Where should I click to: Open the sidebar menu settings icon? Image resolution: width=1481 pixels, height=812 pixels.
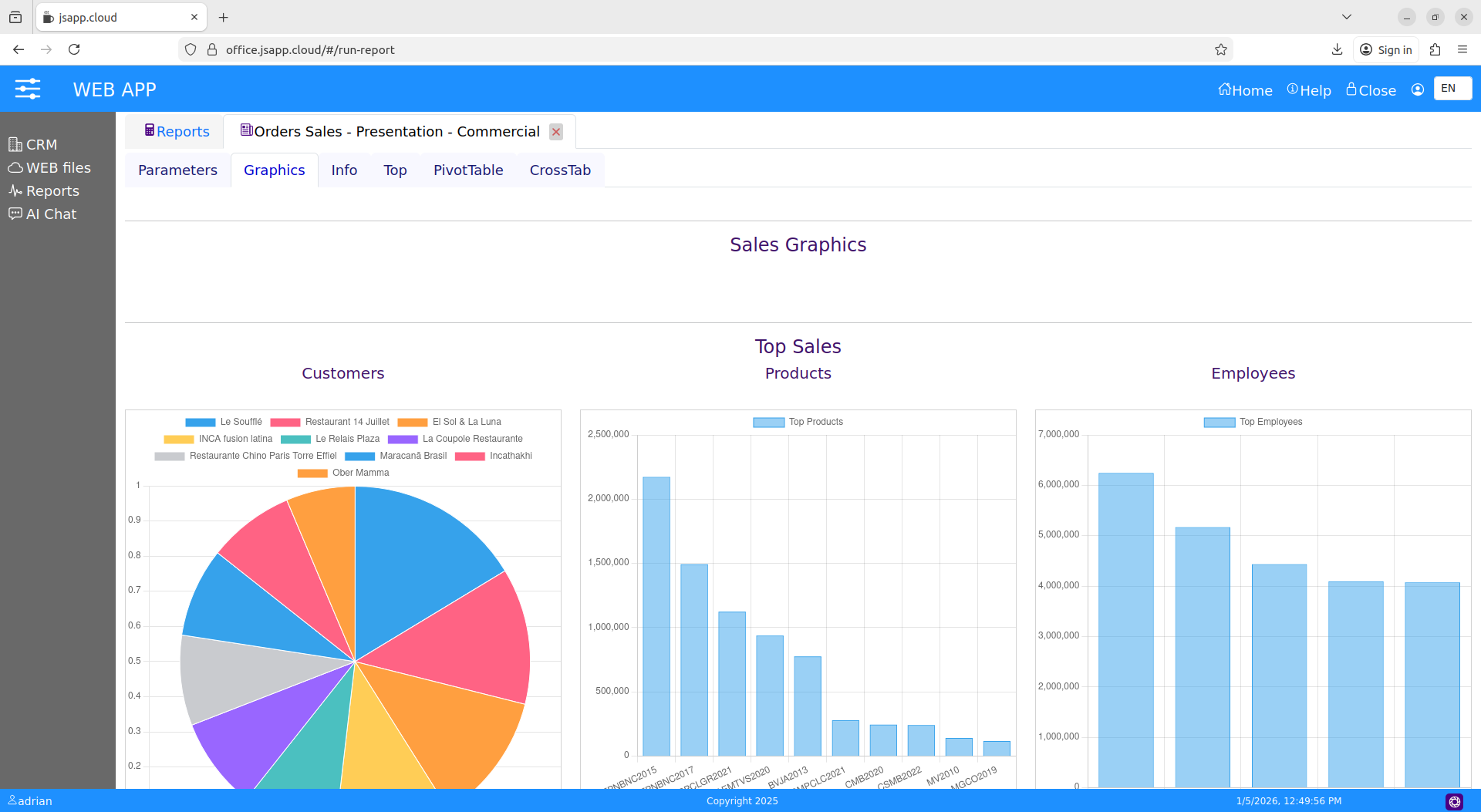tap(28, 89)
